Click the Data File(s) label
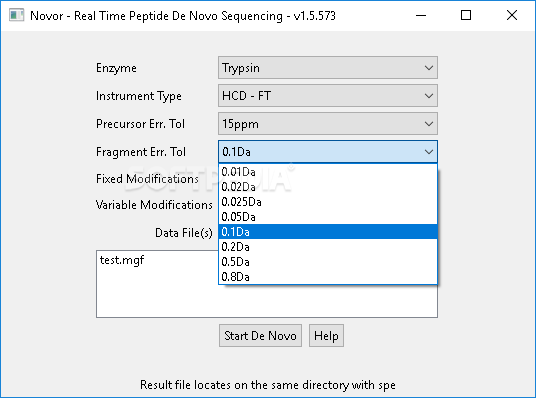 [x=184, y=233]
